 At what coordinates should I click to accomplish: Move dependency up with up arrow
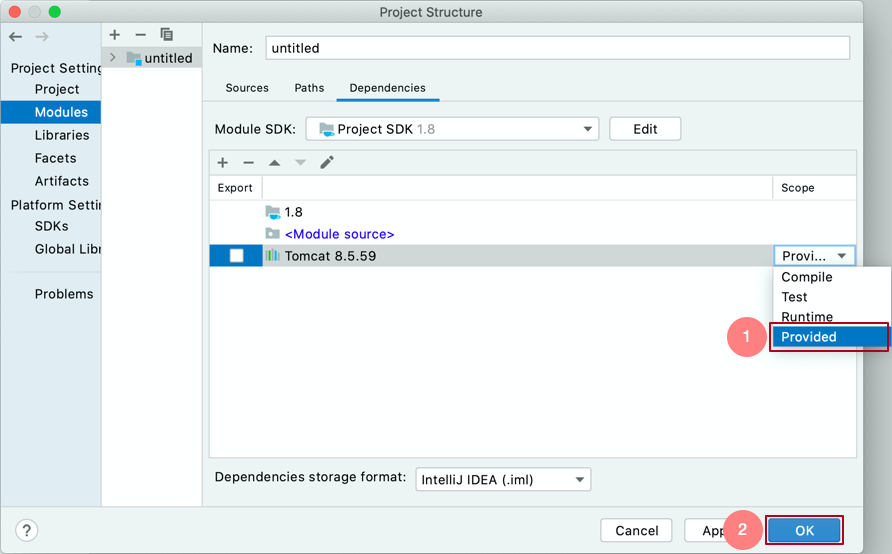[275, 163]
